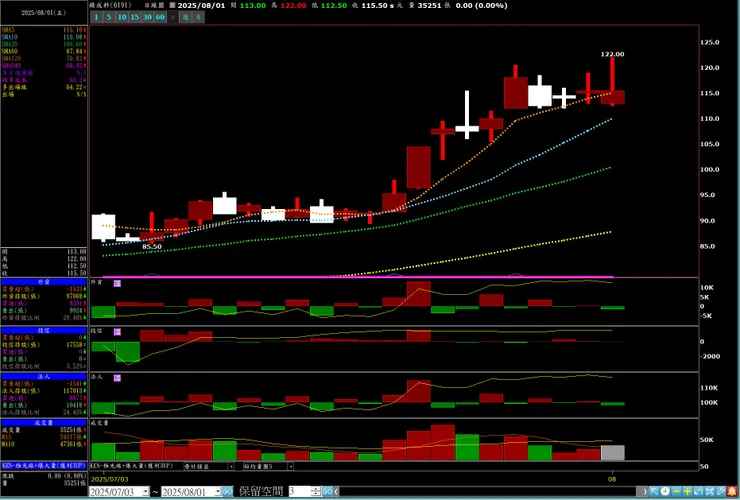
Task: Click the 122.00 high price label on chart
Action: pyautogui.click(x=612, y=54)
